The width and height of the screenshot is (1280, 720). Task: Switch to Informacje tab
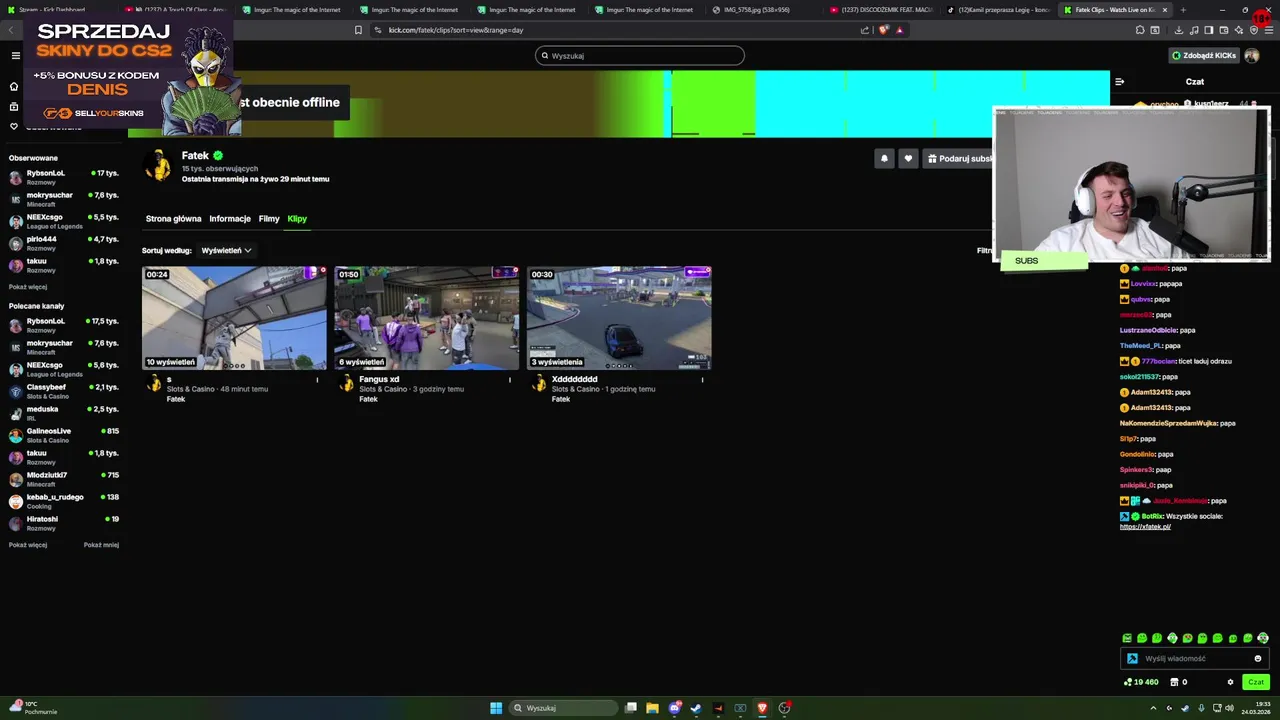pyautogui.click(x=230, y=219)
